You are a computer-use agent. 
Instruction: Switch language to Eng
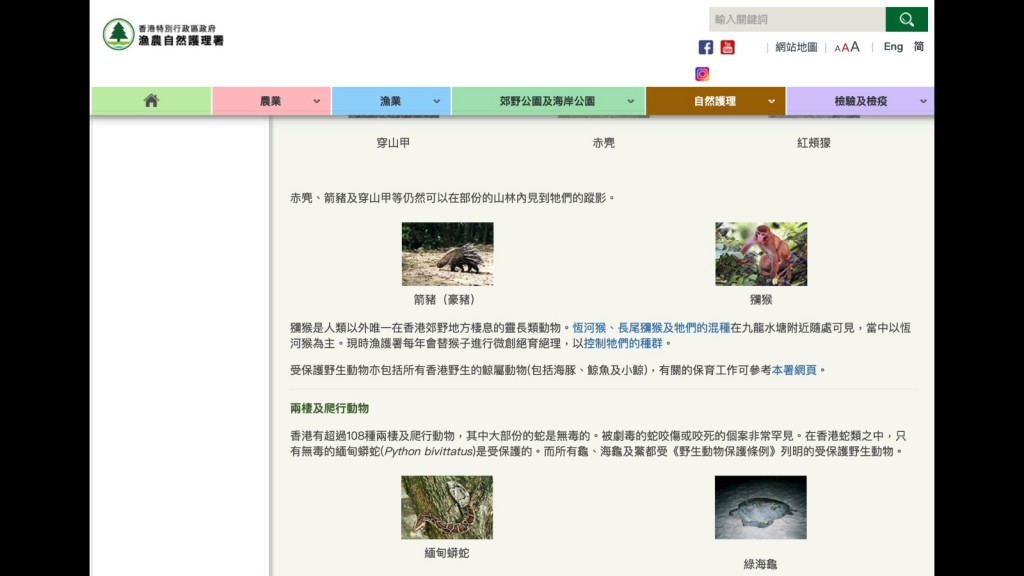pyautogui.click(x=893, y=47)
